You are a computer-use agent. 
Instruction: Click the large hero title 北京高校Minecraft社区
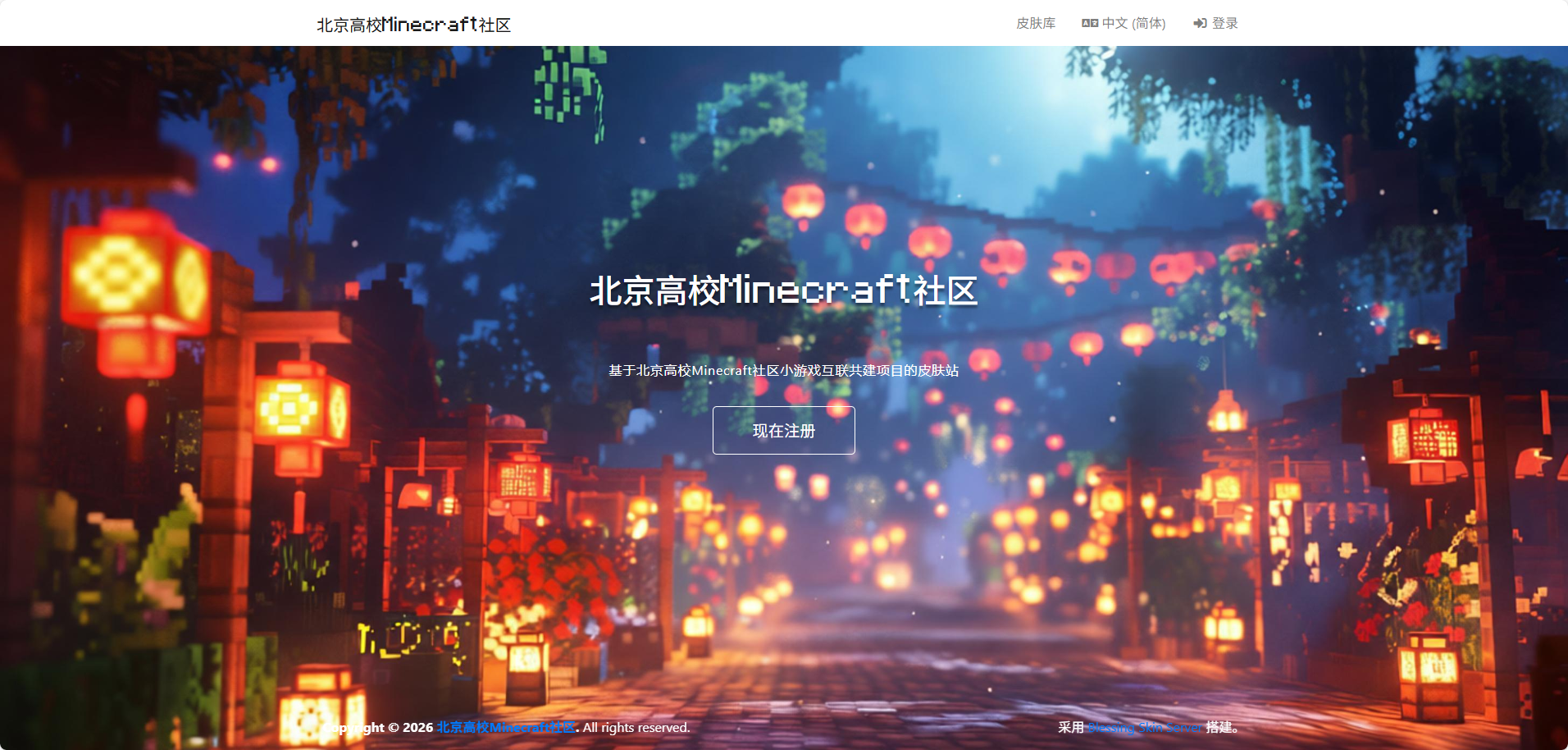(784, 290)
